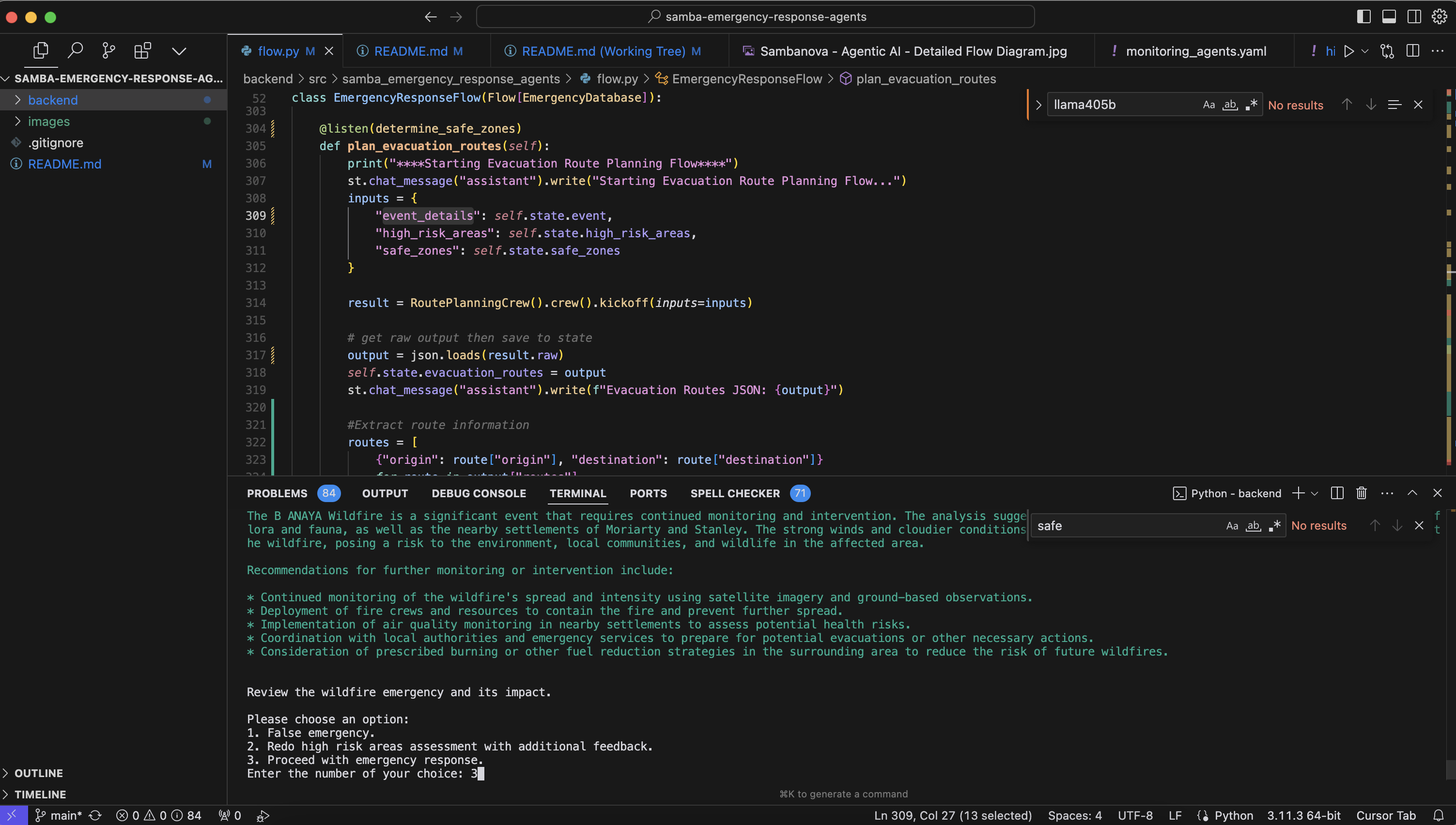Expand the OUTLINE section
The width and height of the screenshot is (1456, 825).
point(39,773)
